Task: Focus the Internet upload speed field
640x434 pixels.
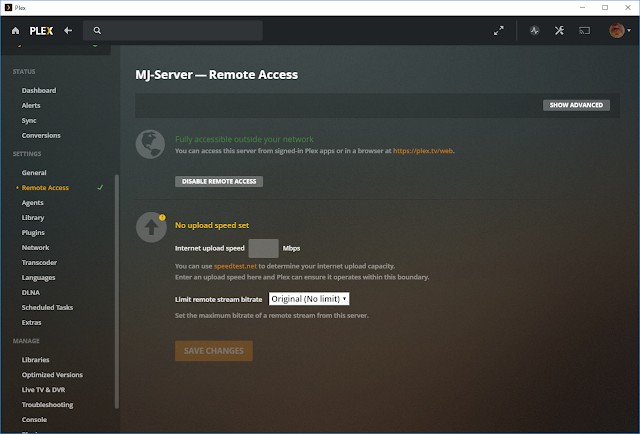Action: click(264, 248)
